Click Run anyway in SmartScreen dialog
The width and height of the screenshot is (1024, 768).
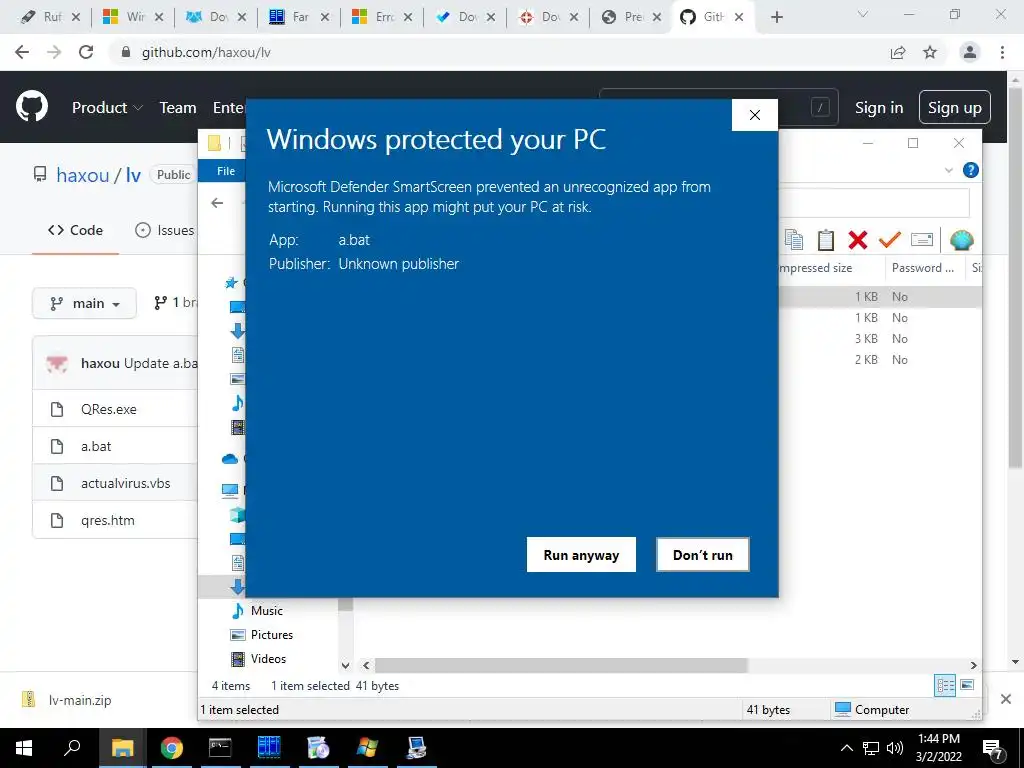pyautogui.click(x=581, y=554)
